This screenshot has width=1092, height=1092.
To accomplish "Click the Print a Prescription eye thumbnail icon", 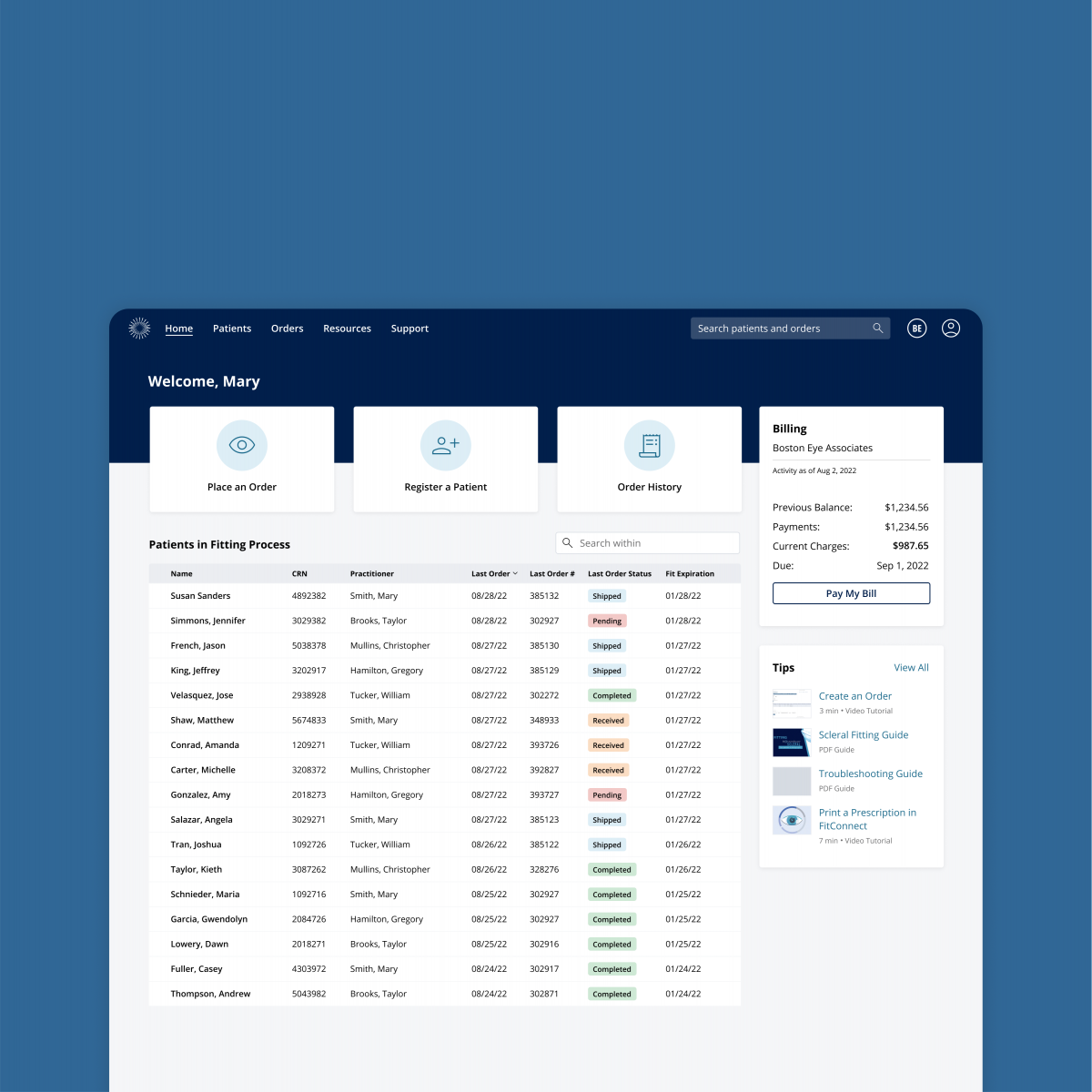I will click(792, 820).
